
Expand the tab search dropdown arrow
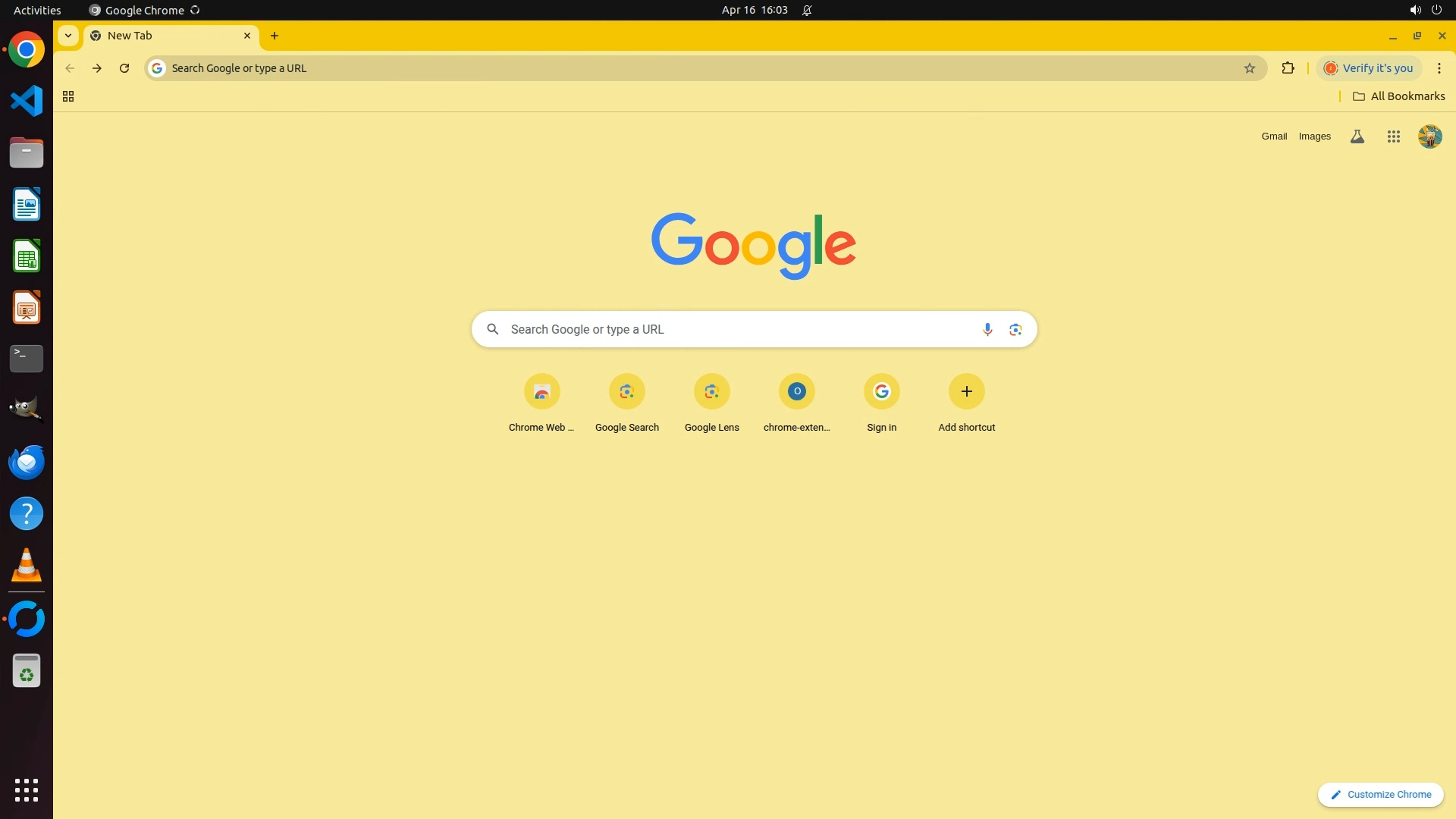(x=68, y=36)
